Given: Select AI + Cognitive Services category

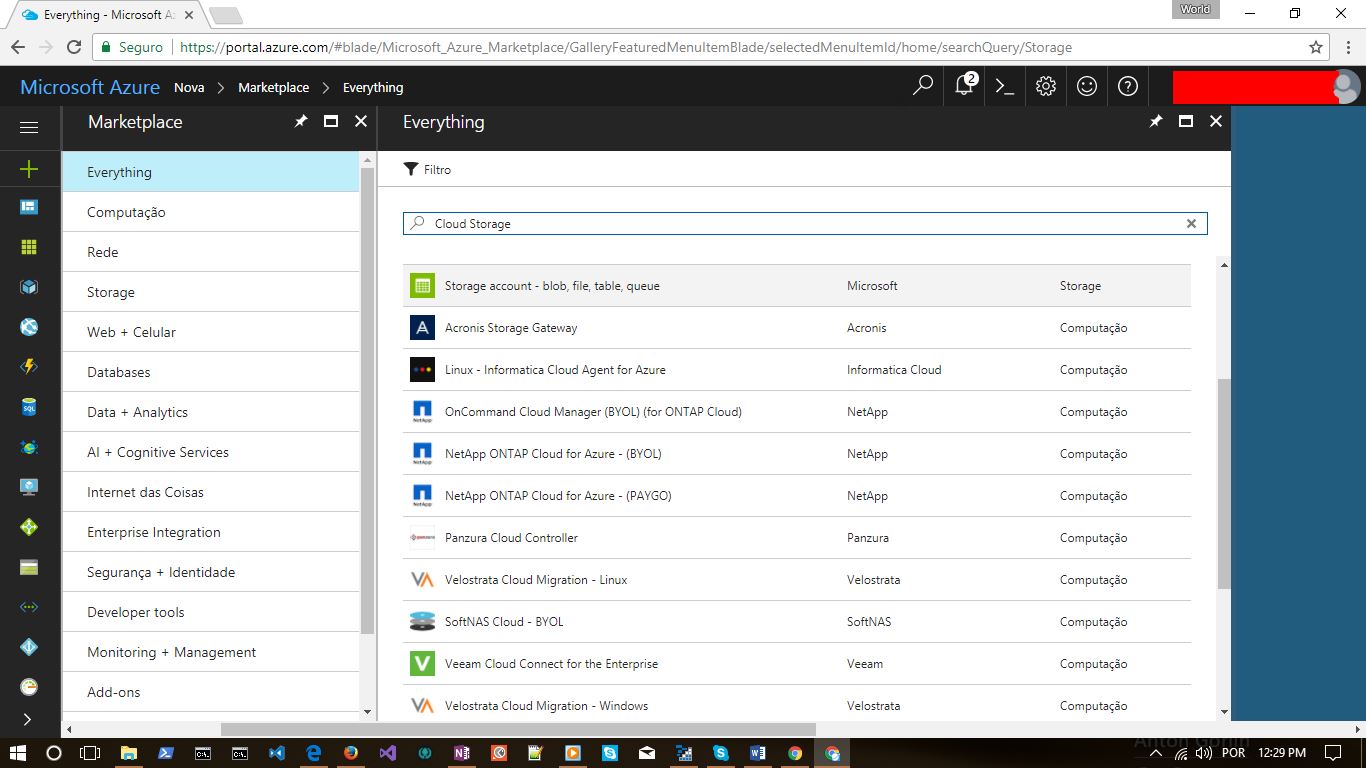Looking at the screenshot, I should coord(210,452).
